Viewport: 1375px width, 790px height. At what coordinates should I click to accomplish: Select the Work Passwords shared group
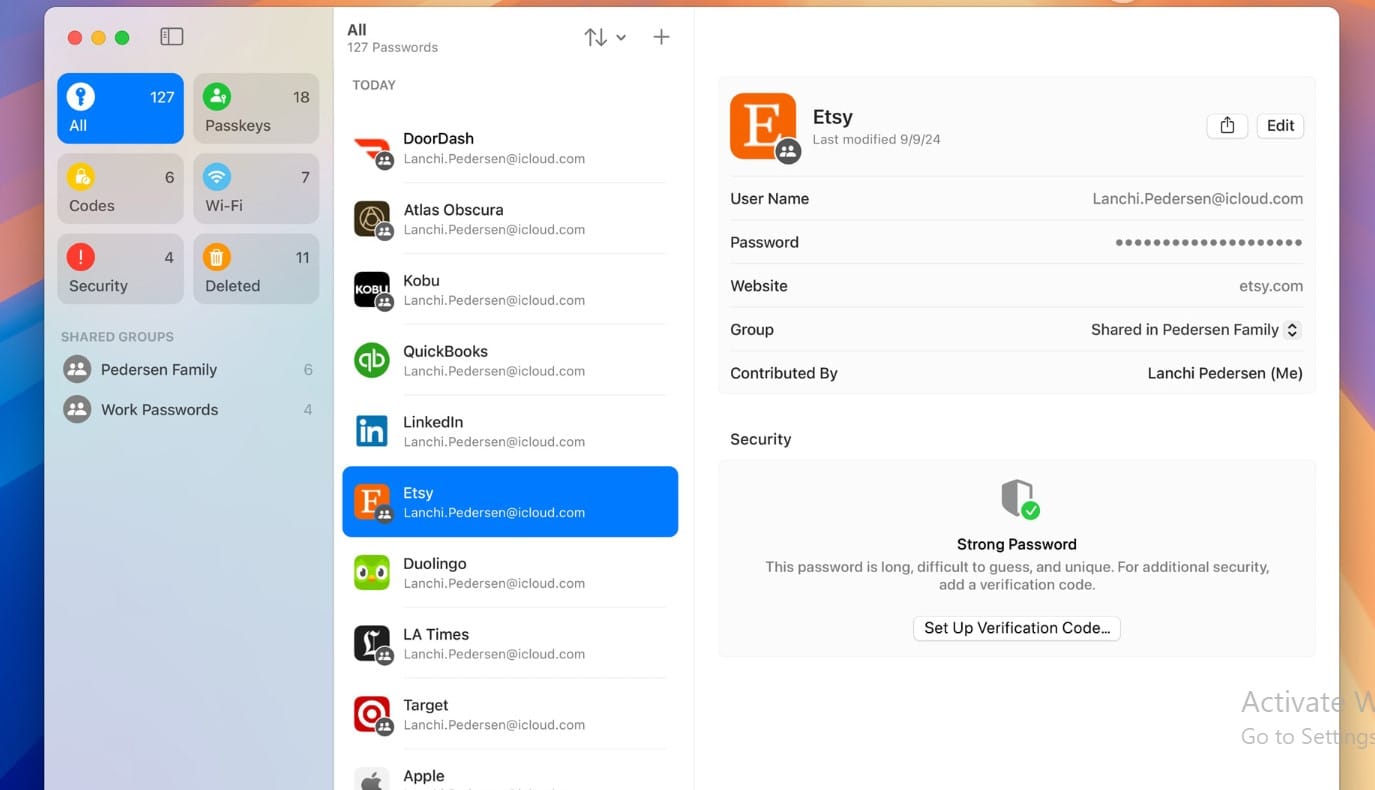187,409
